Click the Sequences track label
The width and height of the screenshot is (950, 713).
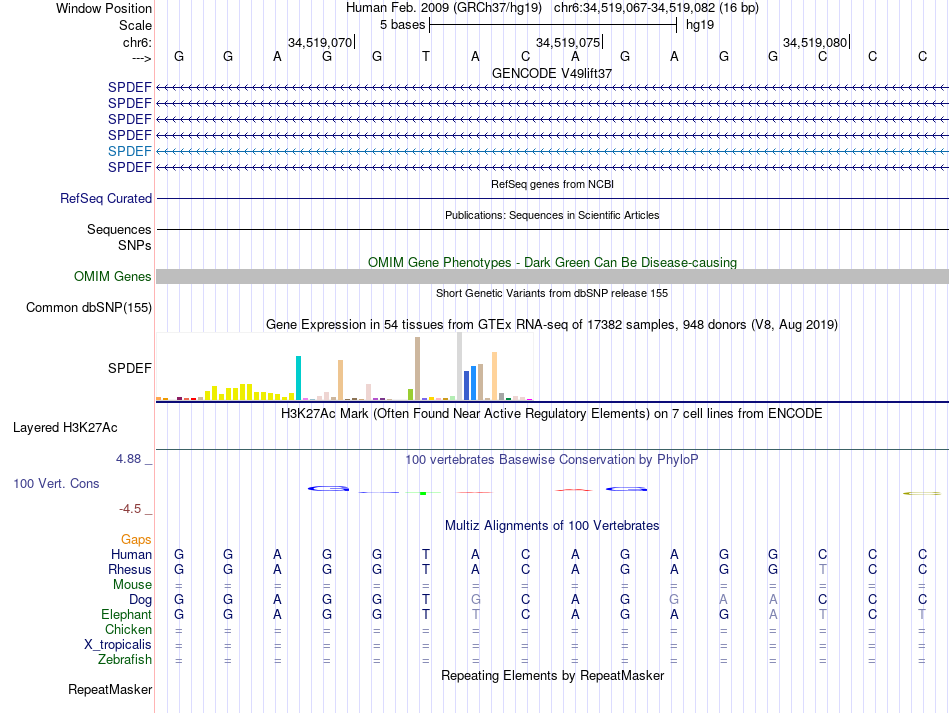click(x=119, y=230)
